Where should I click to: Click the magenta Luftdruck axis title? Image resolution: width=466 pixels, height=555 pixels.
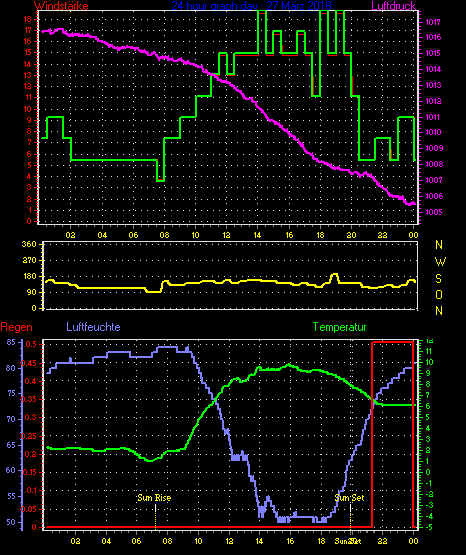pyautogui.click(x=393, y=6)
